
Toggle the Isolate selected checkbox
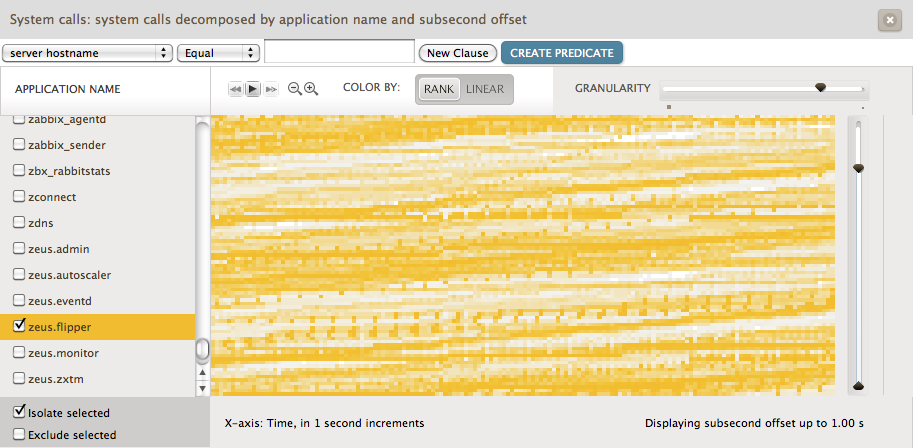(x=19, y=412)
